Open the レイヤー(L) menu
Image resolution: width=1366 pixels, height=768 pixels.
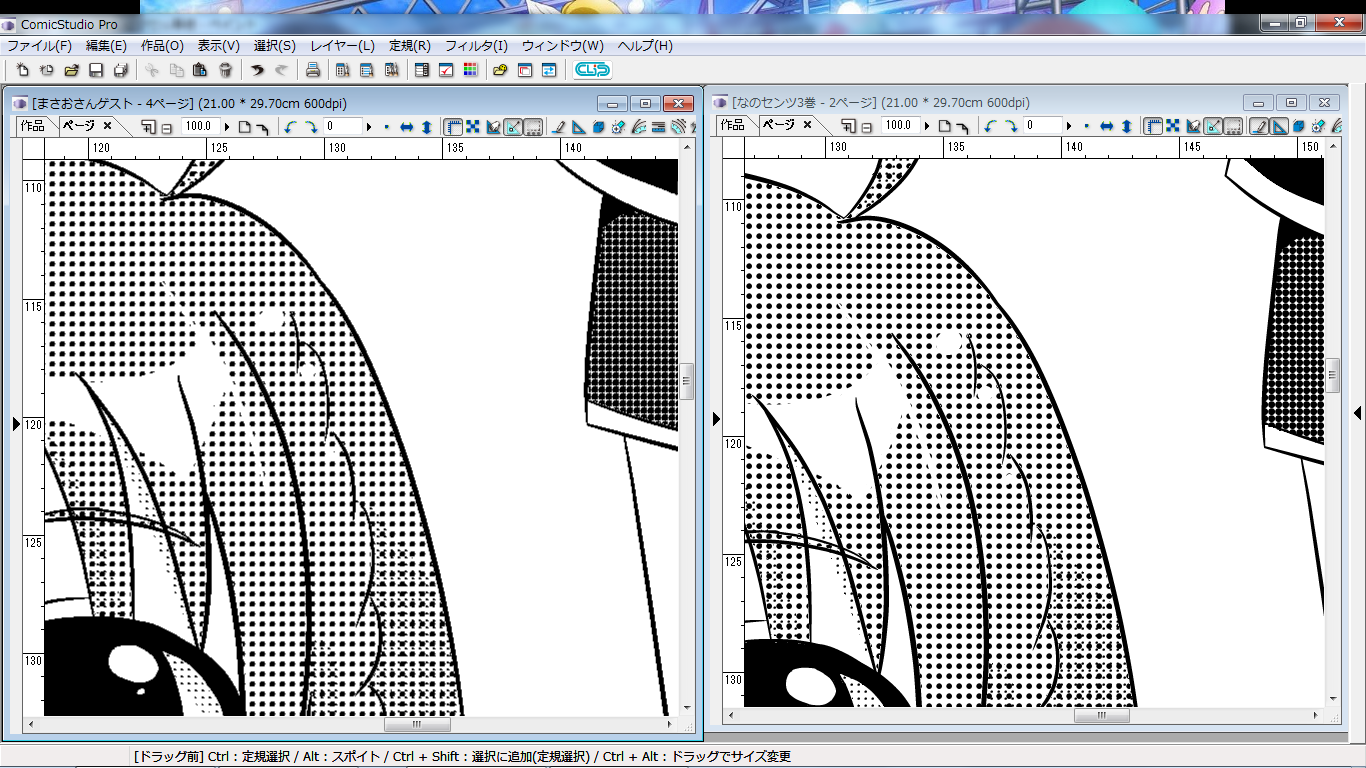[342, 46]
